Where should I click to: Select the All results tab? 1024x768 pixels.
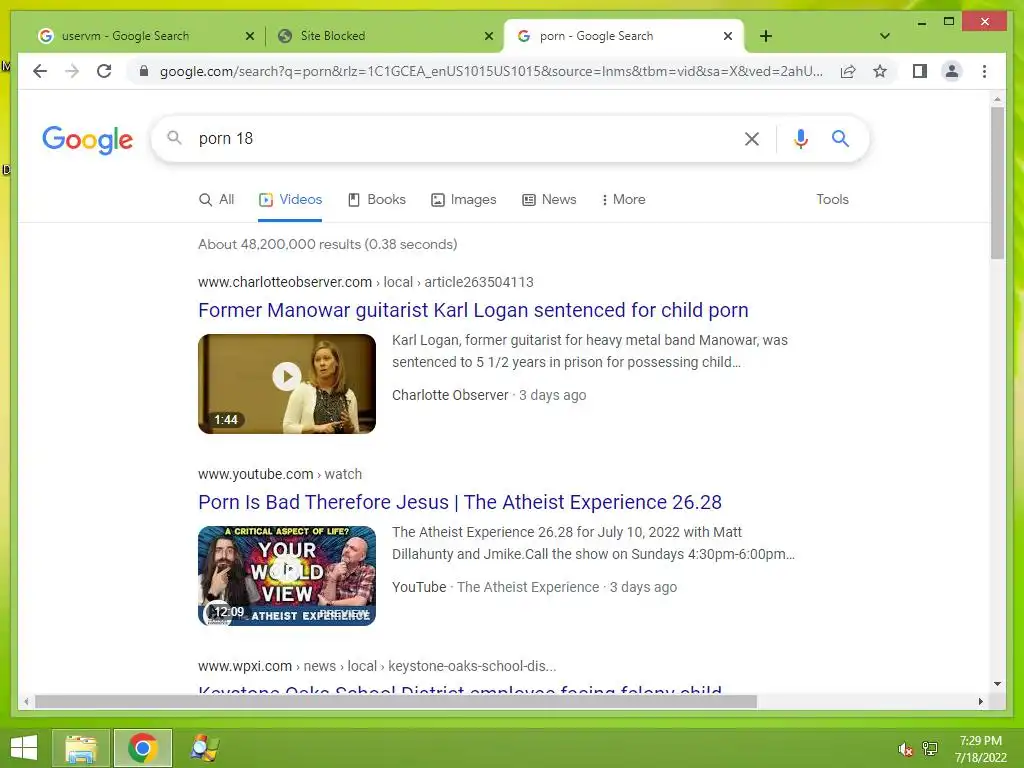point(216,199)
